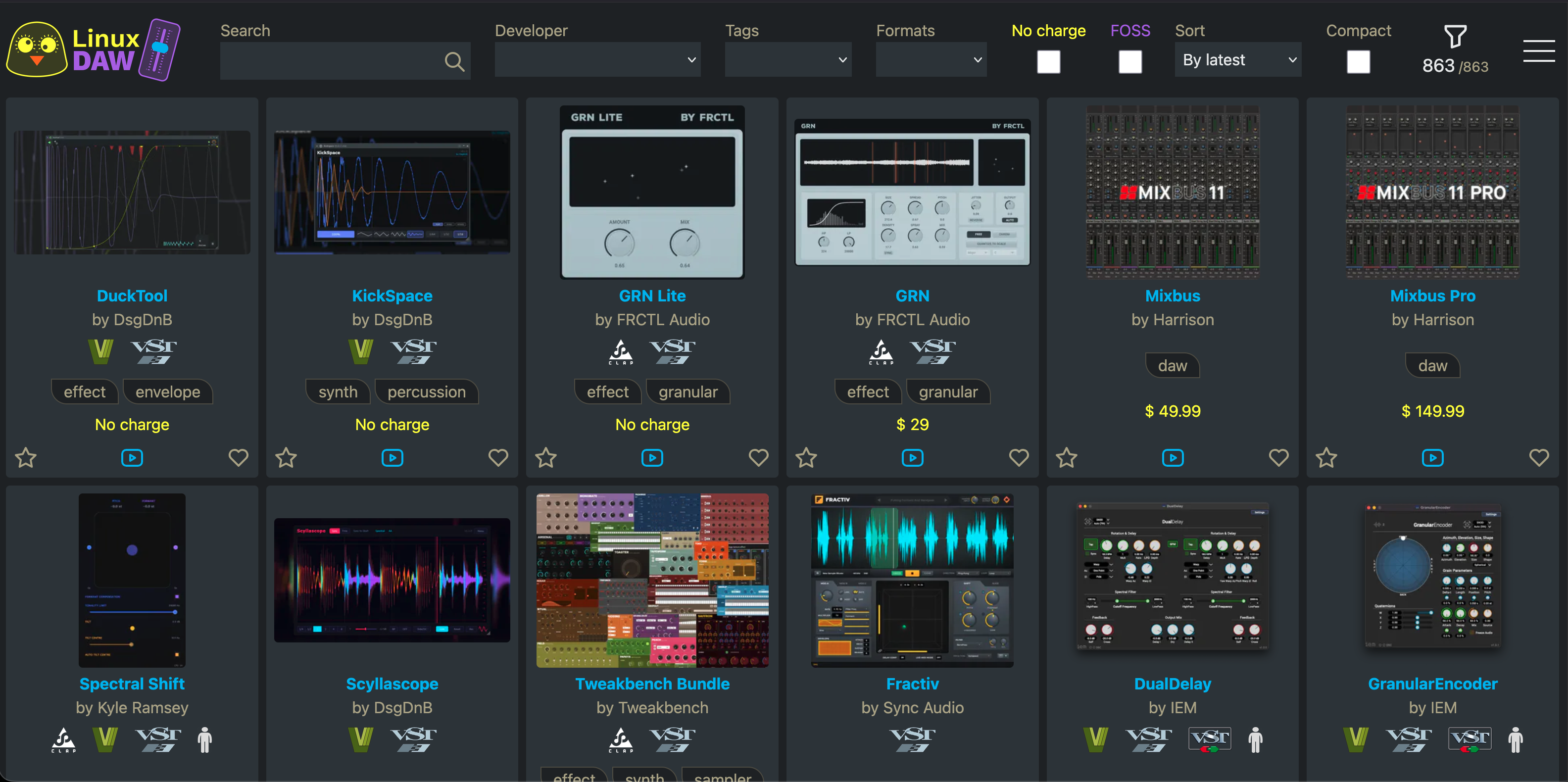Click the filter funnel icon
Screen dimensions: 1568x782
[x=1455, y=37]
